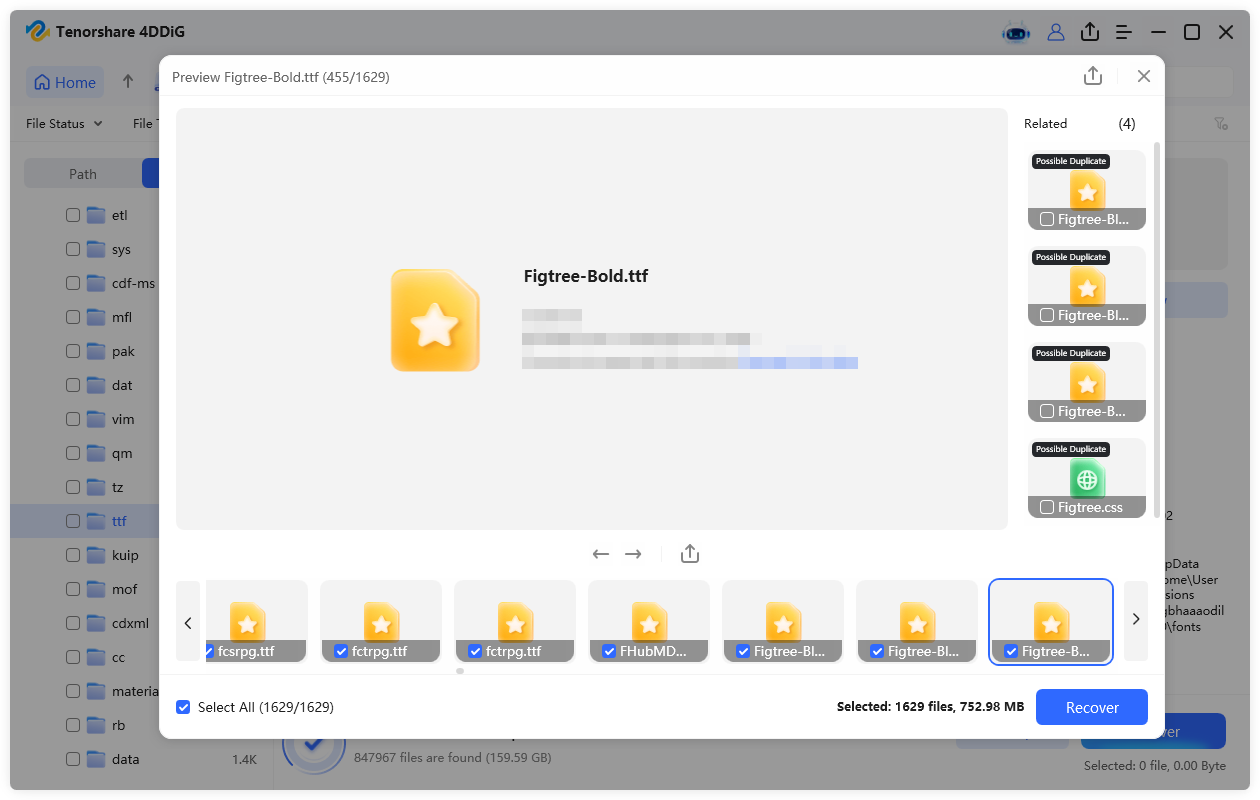This screenshot has height=800, width=1260.
Task: Click the large Figtree-Bold.ttf star file icon
Action: (x=435, y=320)
